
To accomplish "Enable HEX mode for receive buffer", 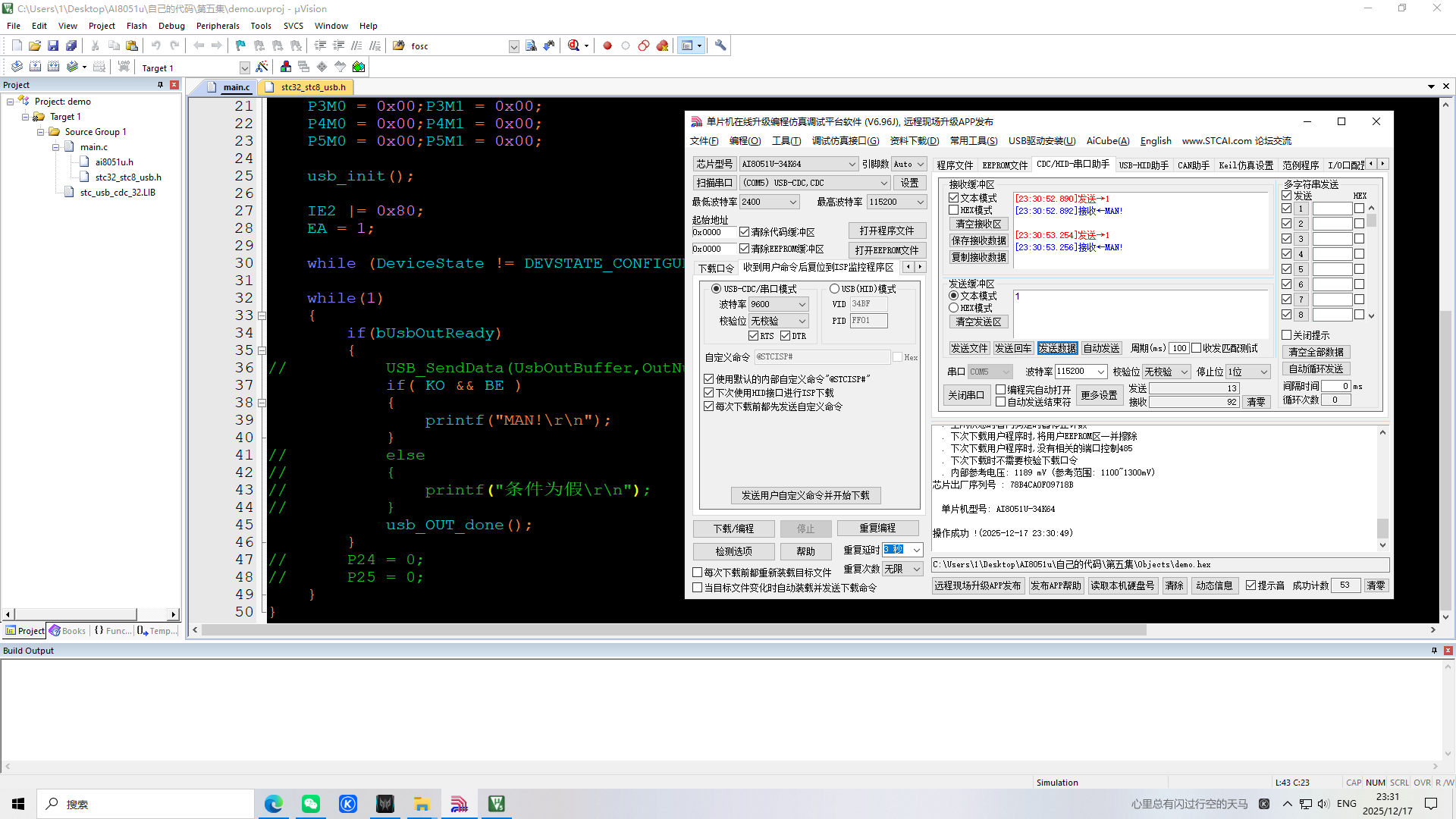I will [954, 210].
